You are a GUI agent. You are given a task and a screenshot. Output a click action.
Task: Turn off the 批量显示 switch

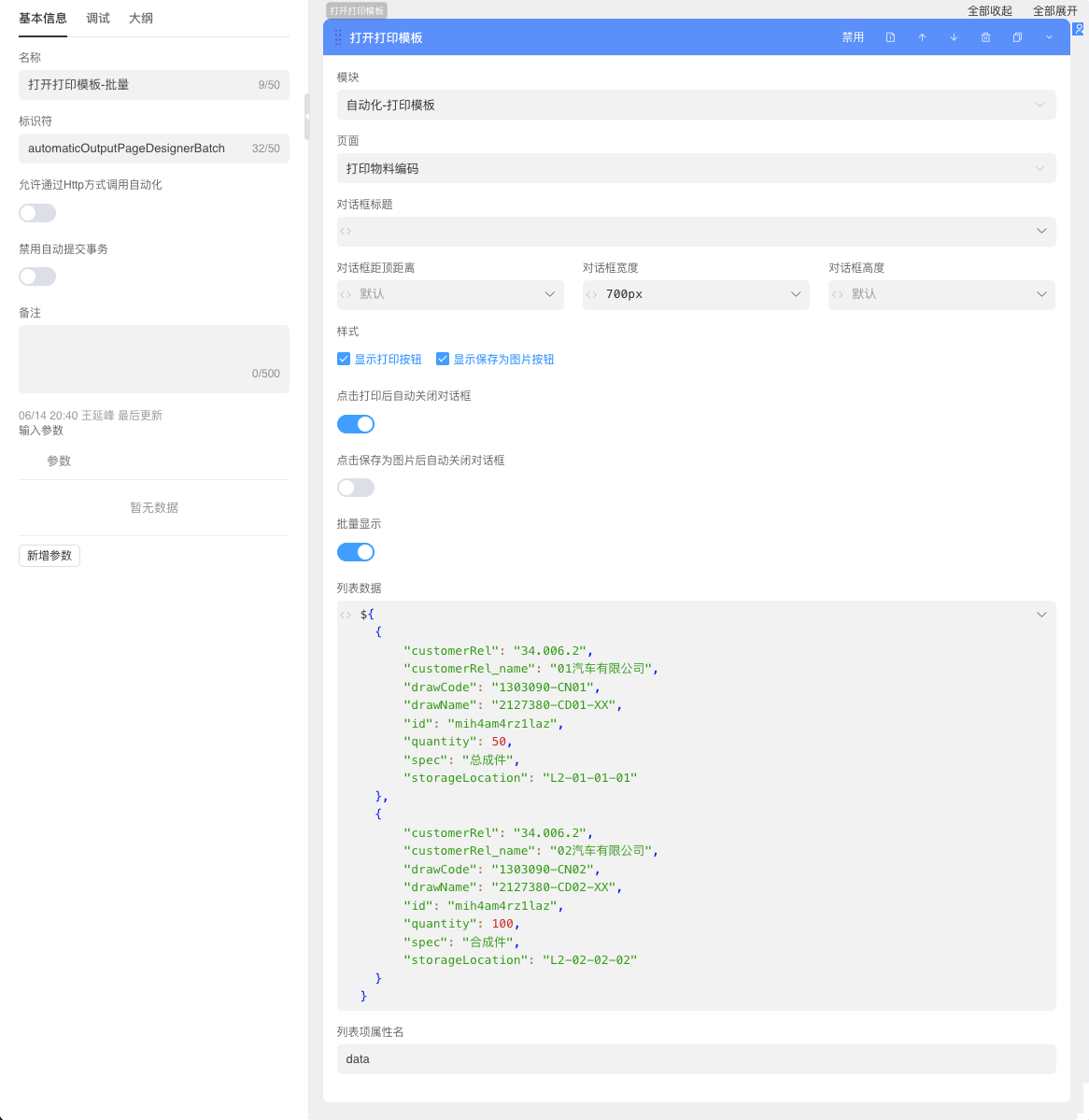point(356,552)
